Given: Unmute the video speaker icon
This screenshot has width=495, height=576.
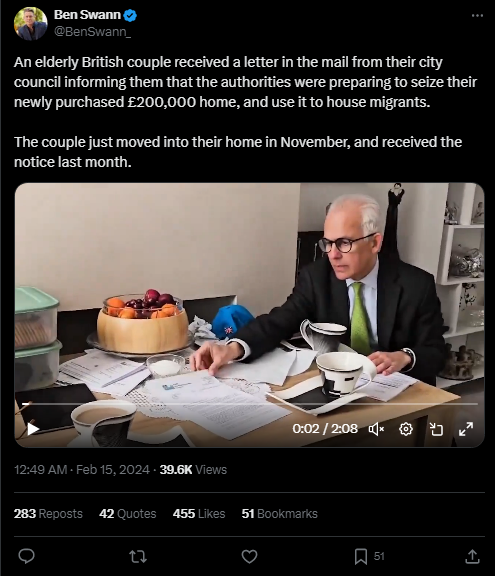Looking at the screenshot, I should click(376, 429).
